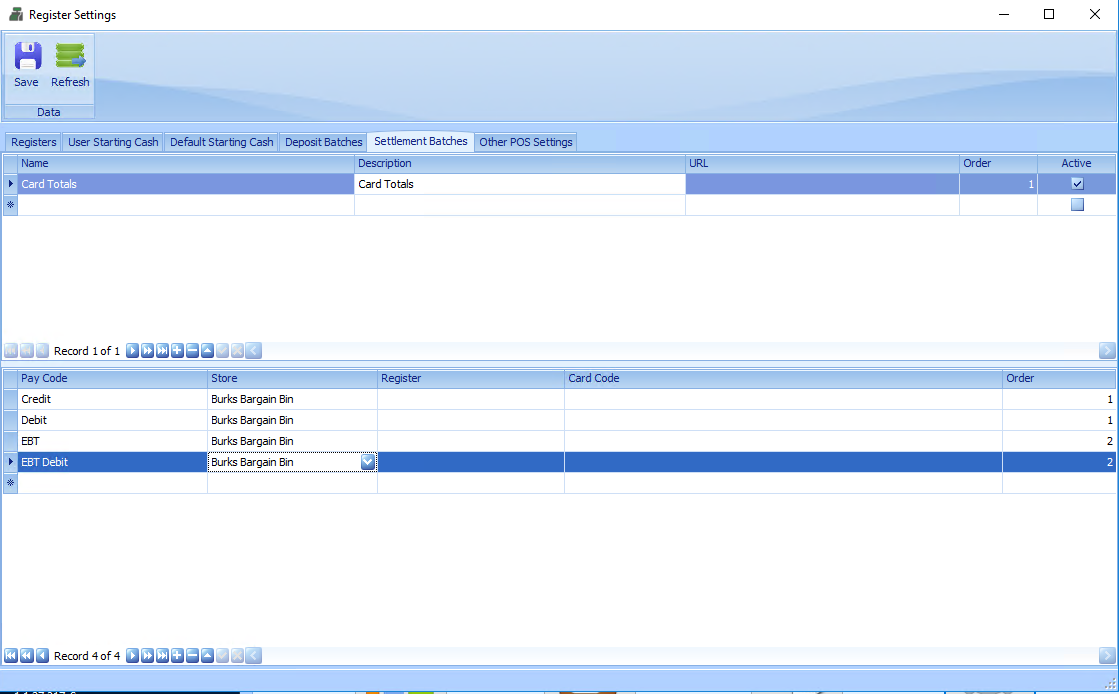The image size is (1119, 694).
Task: Delete the record using upper navigator minus button
Action: (x=192, y=351)
